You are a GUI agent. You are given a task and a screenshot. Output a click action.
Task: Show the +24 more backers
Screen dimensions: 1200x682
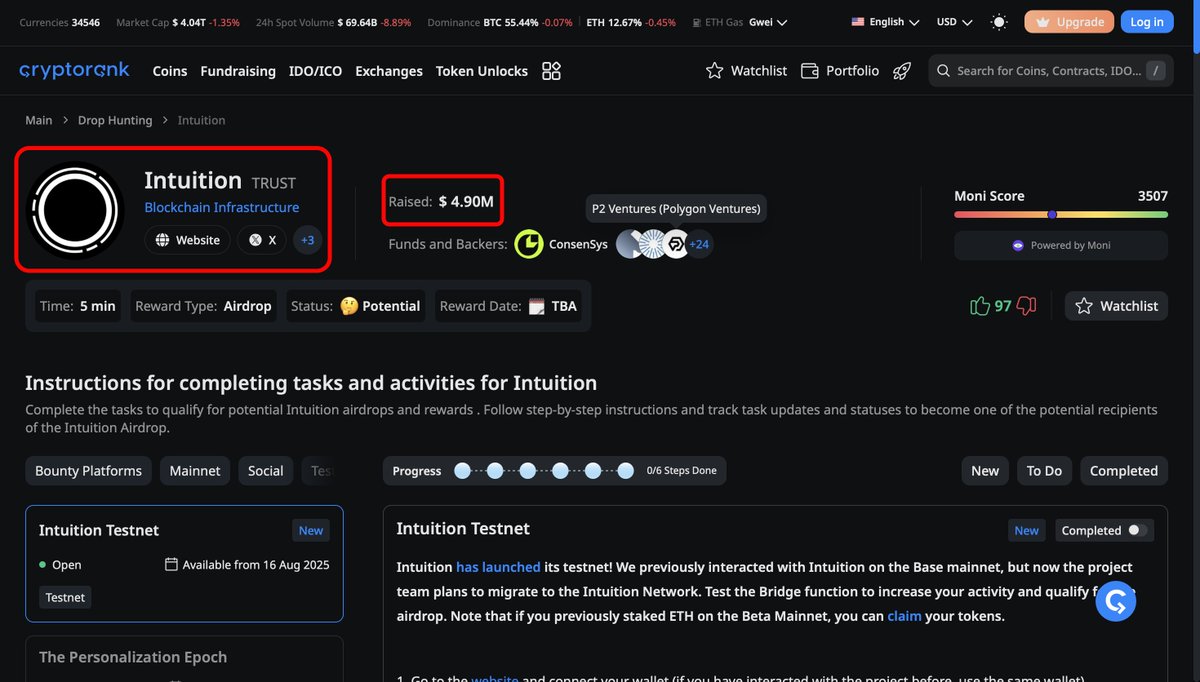tap(699, 244)
